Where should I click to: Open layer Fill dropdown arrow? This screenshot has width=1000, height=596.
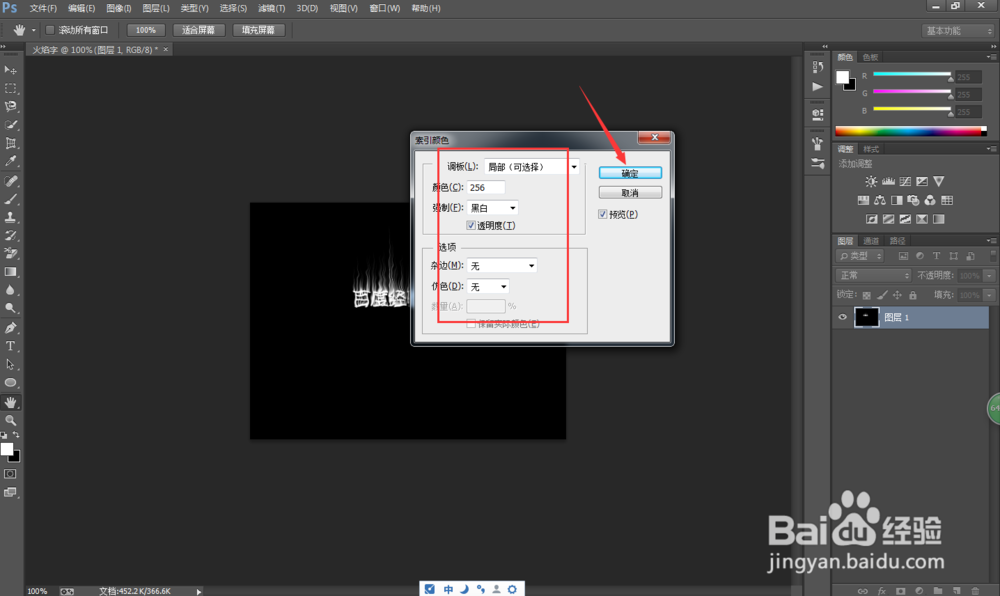click(989, 295)
